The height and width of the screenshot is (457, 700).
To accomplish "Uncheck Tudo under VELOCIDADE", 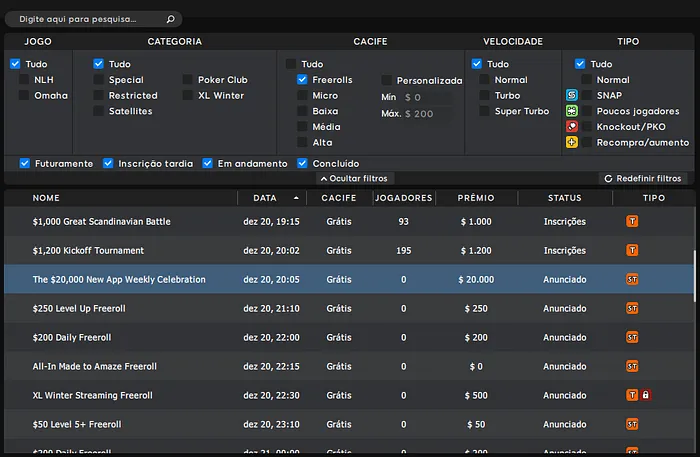I will pos(477,64).
